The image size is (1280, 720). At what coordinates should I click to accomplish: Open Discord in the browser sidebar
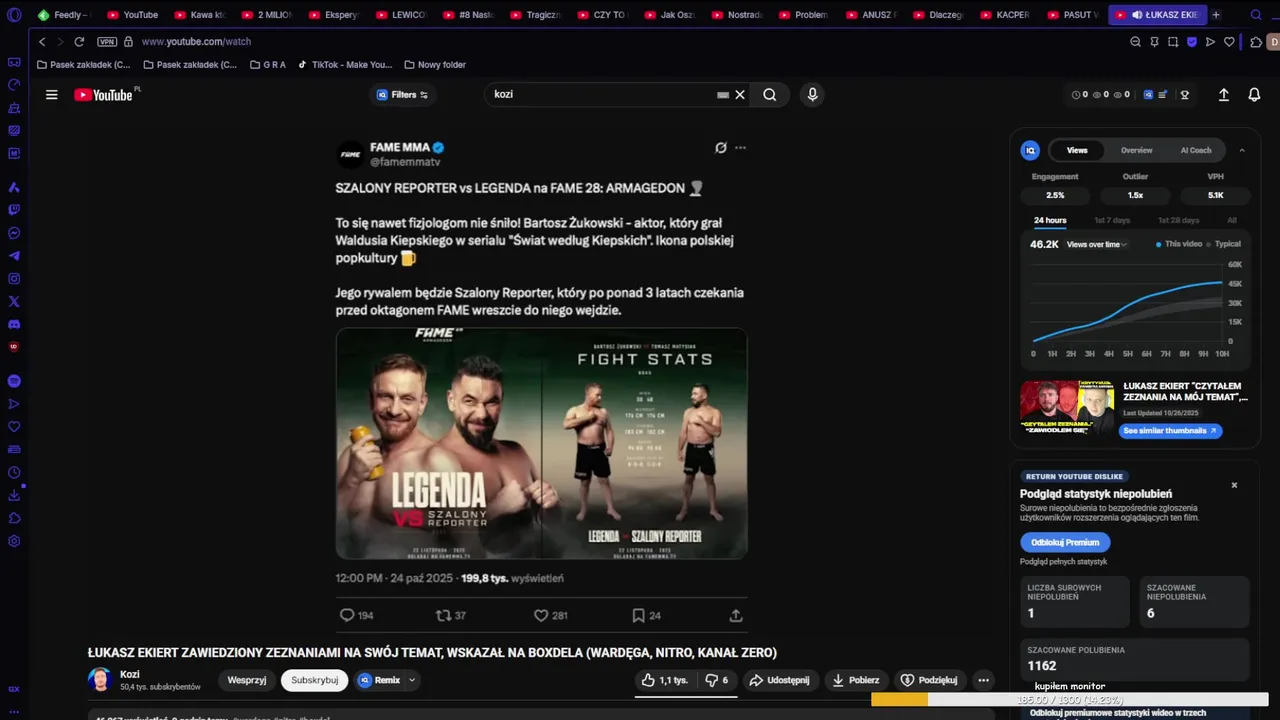coord(14,324)
